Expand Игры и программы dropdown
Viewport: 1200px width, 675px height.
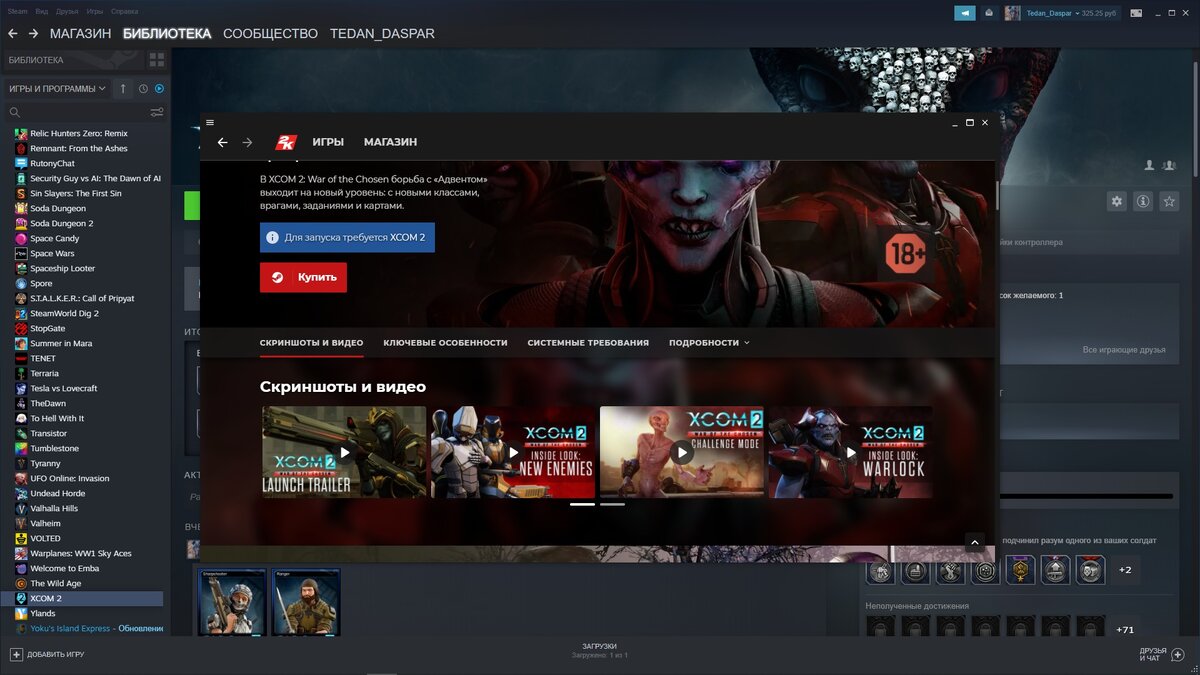coord(57,88)
